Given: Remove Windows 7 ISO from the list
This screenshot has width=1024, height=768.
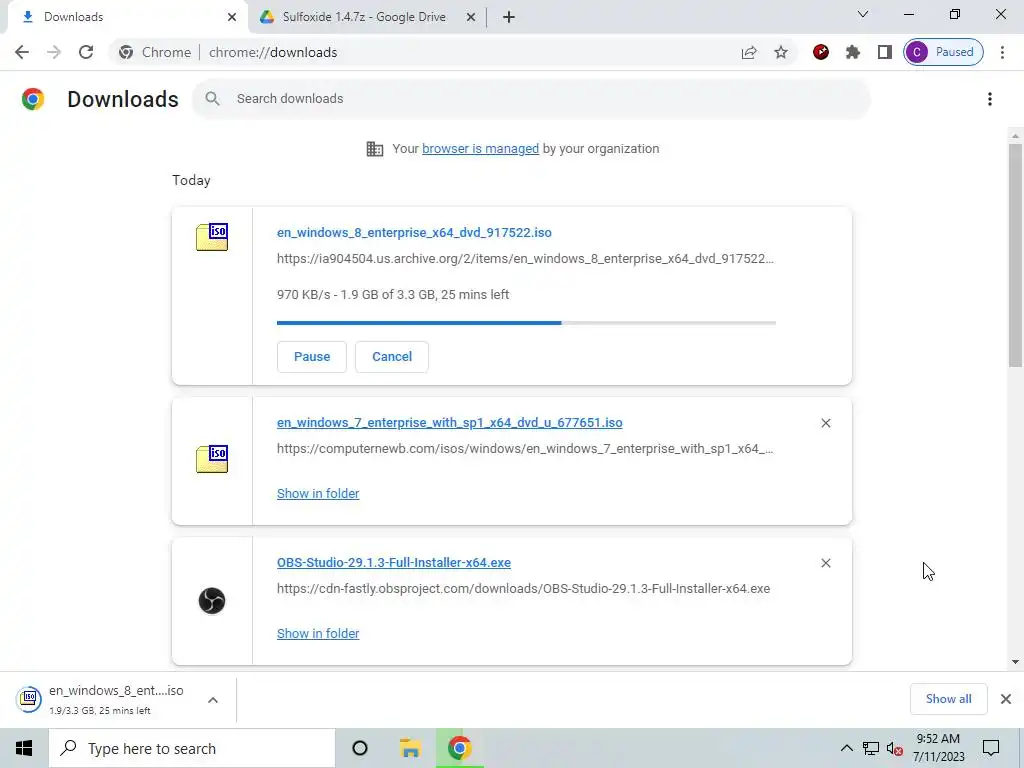Looking at the screenshot, I should (x=825, y=423).
